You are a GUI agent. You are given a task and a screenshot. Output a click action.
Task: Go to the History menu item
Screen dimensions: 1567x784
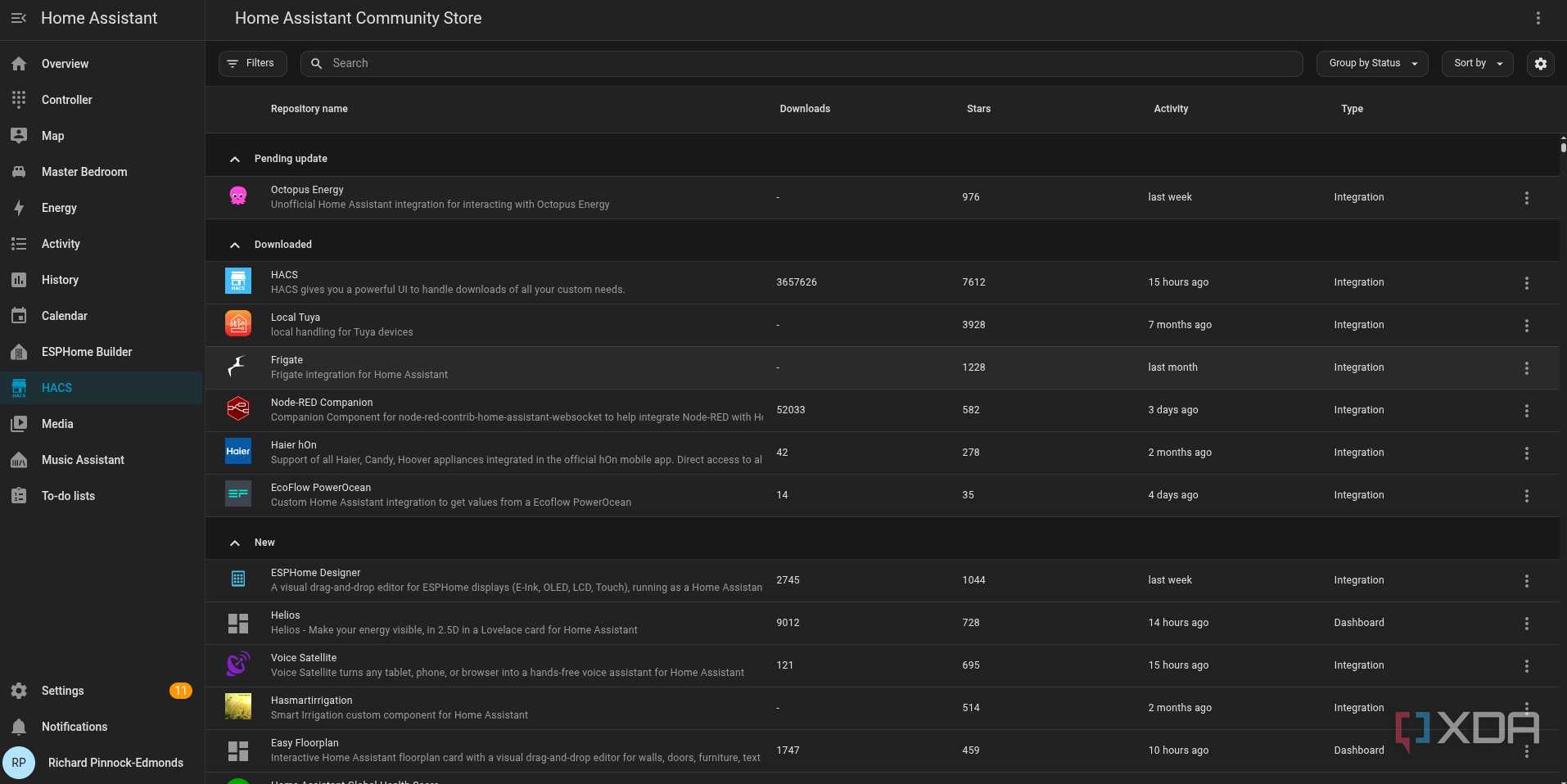pyautogui.click(x=102, y=280)
